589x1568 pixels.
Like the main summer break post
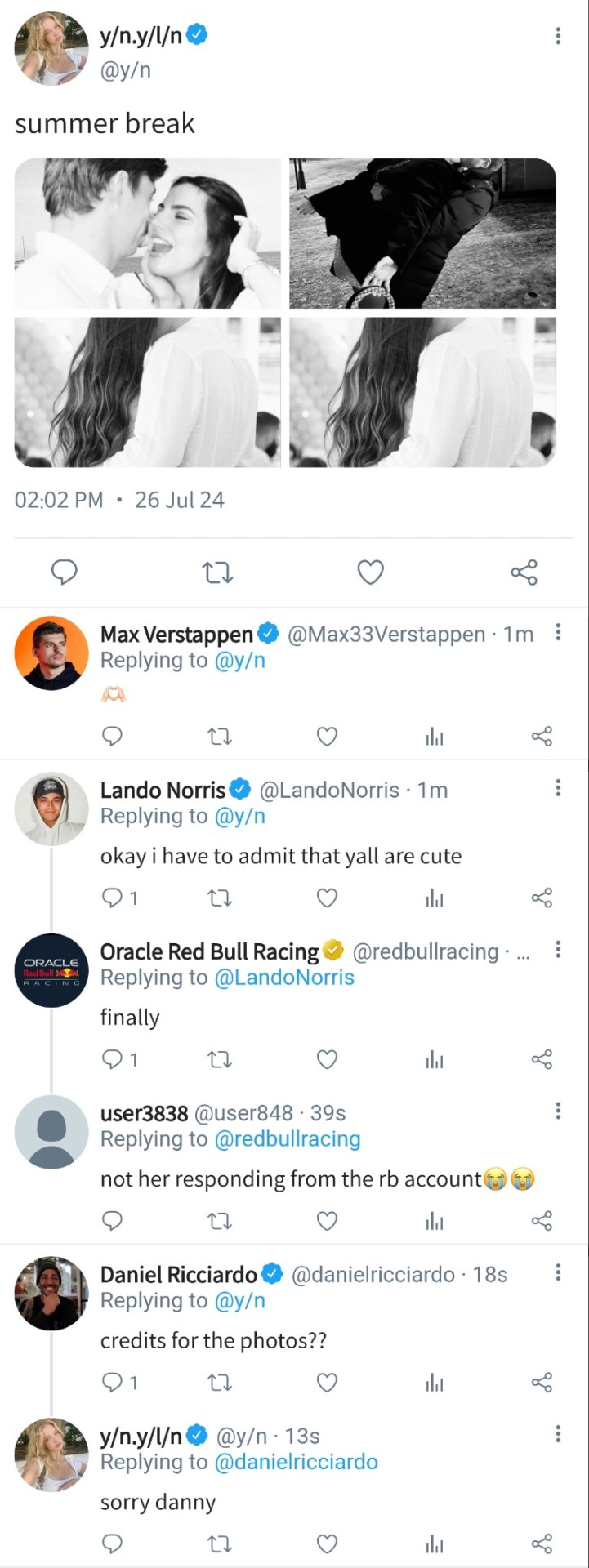pos(370,572)
